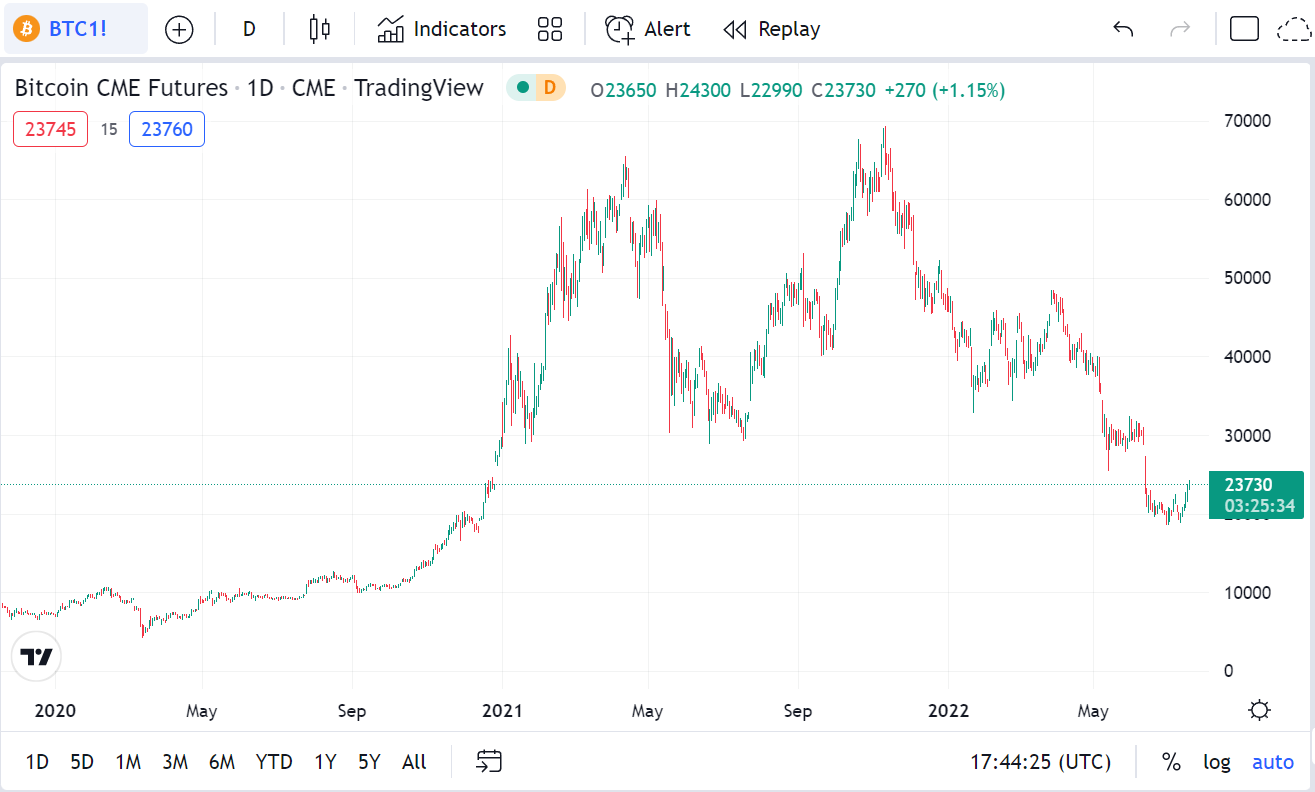Select the 1Y time range
1315x792 pixels.
tap(325, 762)
